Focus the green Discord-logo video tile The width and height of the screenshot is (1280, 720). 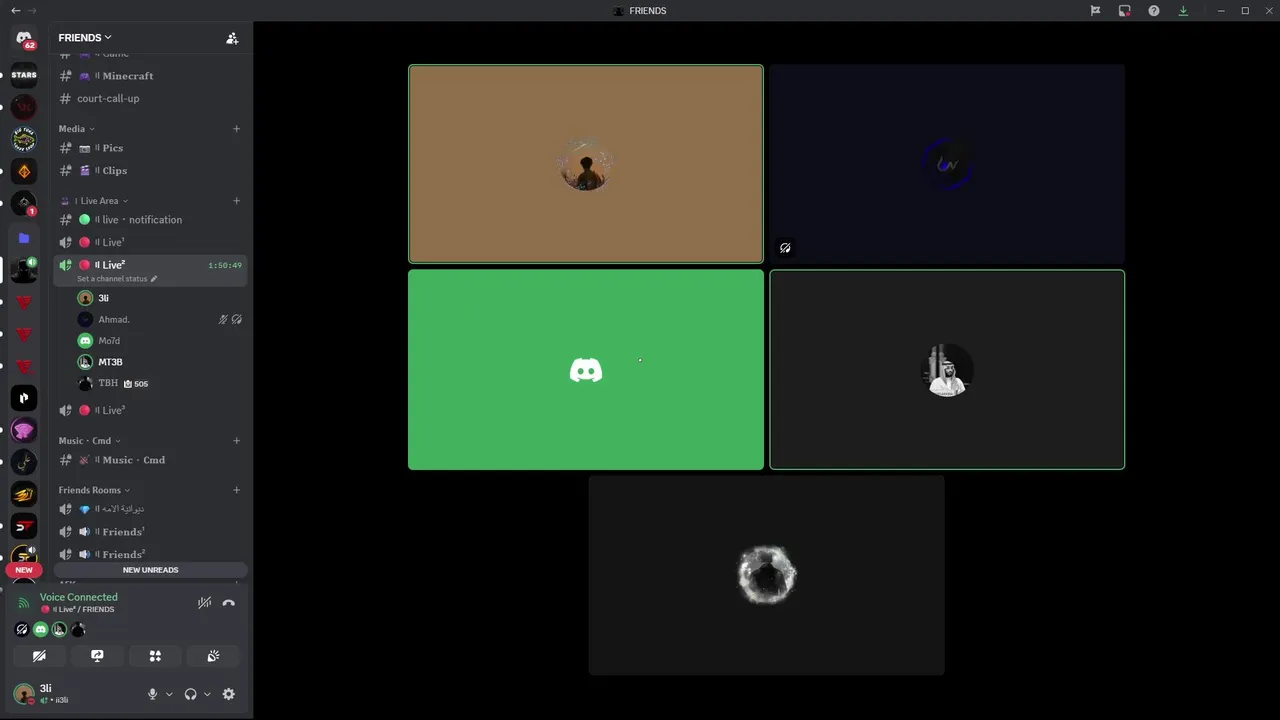[586, 370]
